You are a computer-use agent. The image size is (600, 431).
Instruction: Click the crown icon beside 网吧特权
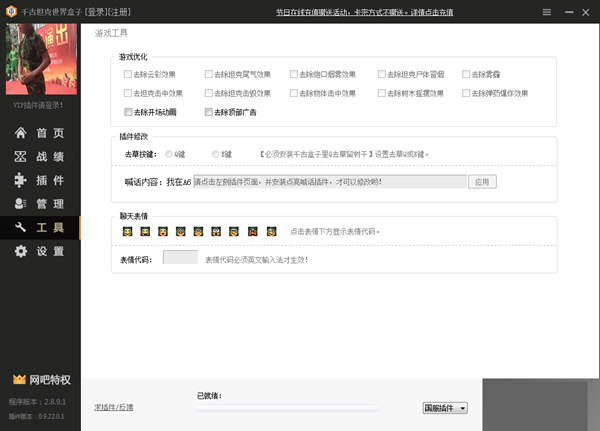point(19,379)
